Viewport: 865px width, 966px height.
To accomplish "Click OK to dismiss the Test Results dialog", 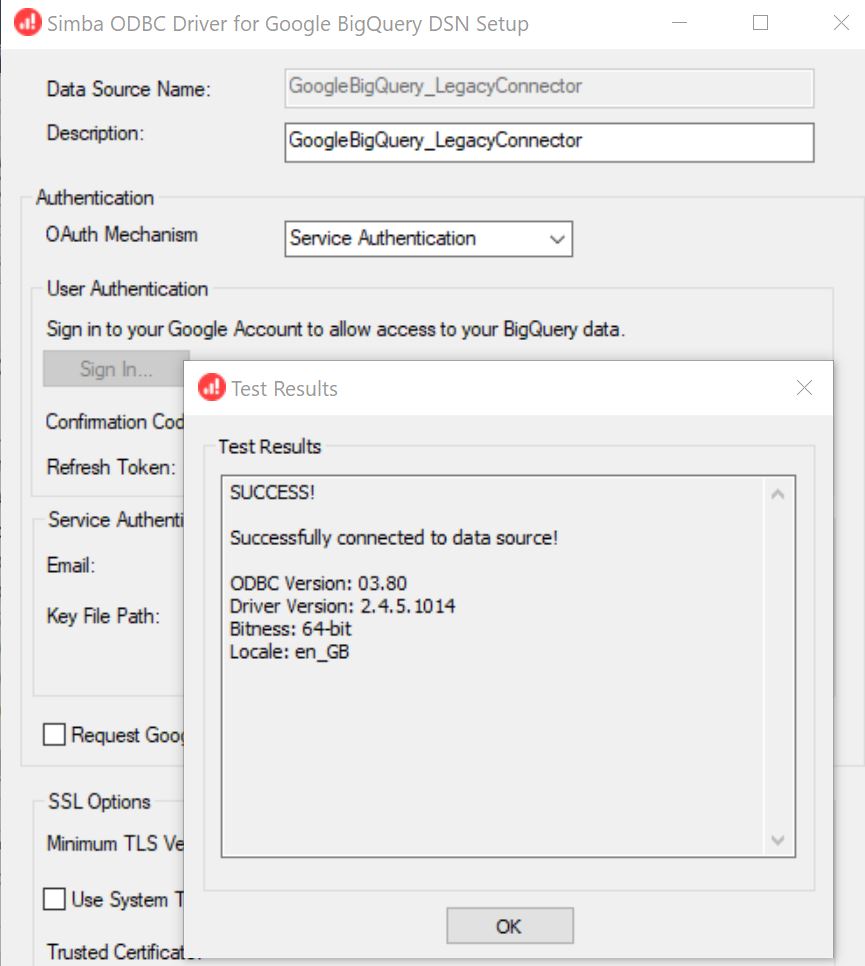I will pyautogui.click(x=509, y=925).
